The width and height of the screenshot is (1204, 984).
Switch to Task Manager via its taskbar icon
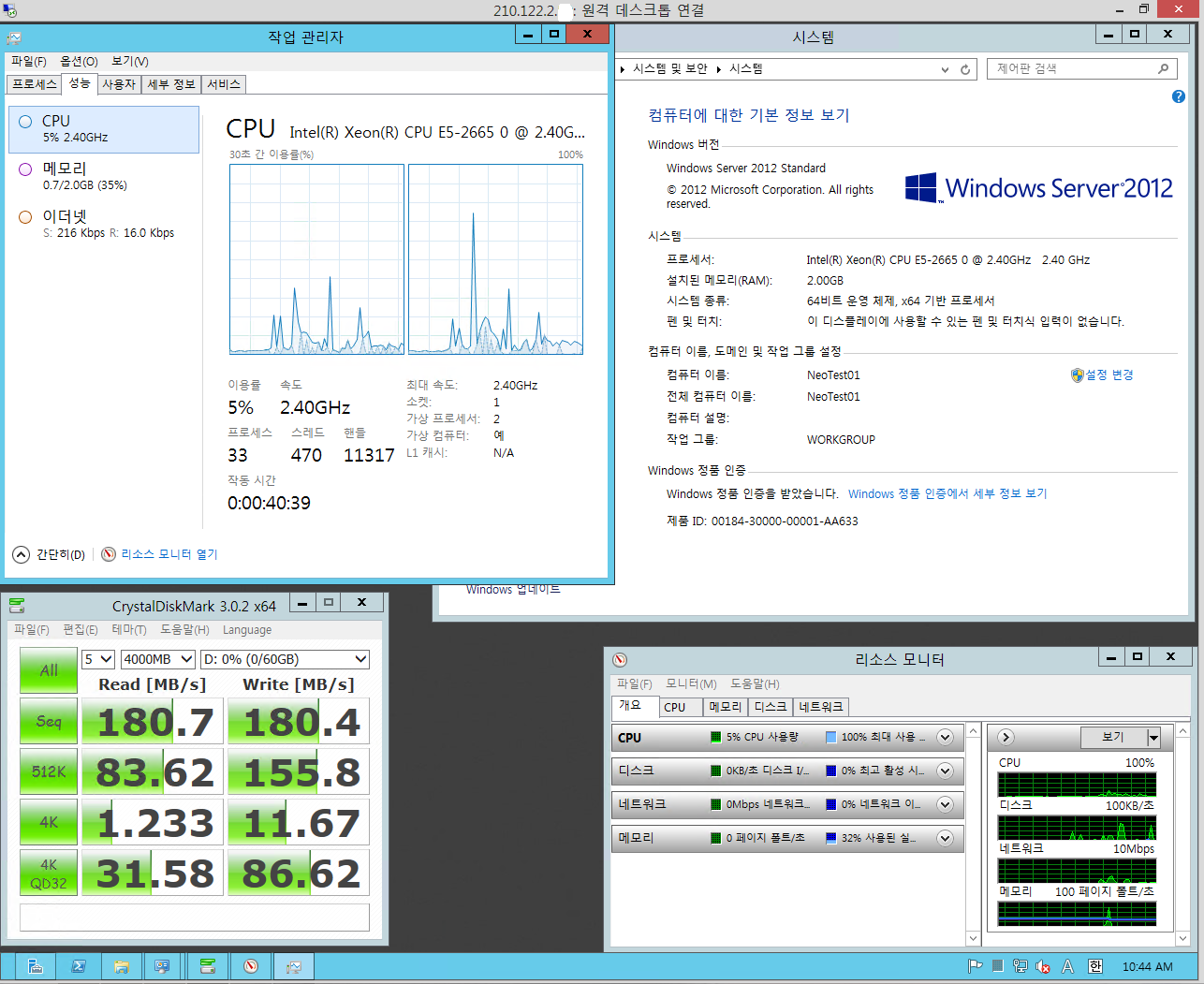pos(294,966)
